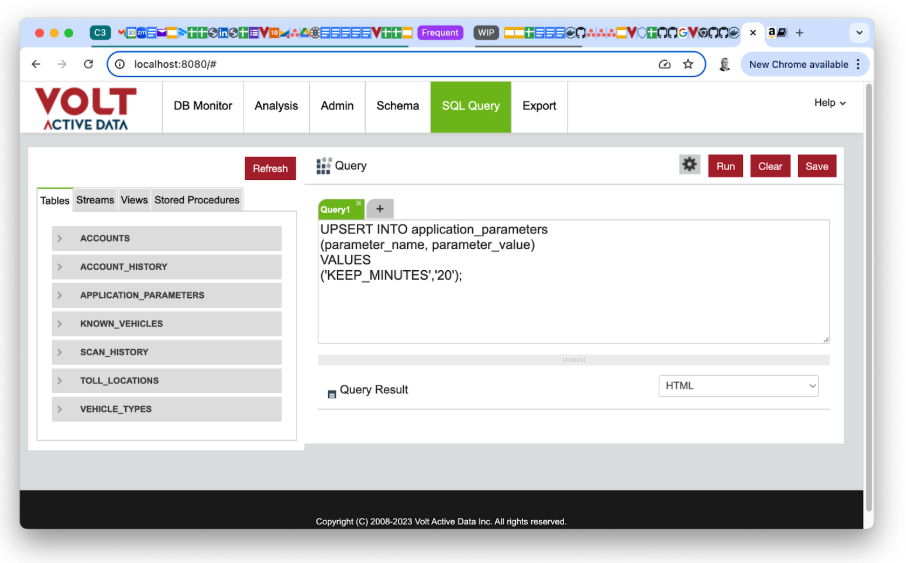This screenshot has width=906, height=563.
Task: Click the speedometer icon in address bar
Action: 664,64
